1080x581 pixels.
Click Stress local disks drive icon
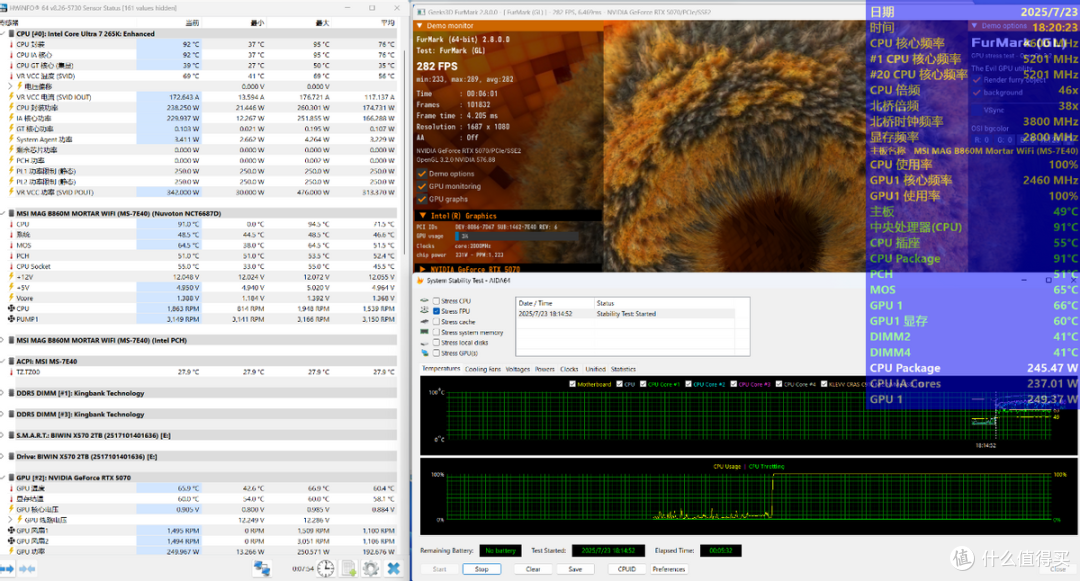pyautogui.click(x=424, y=343)
